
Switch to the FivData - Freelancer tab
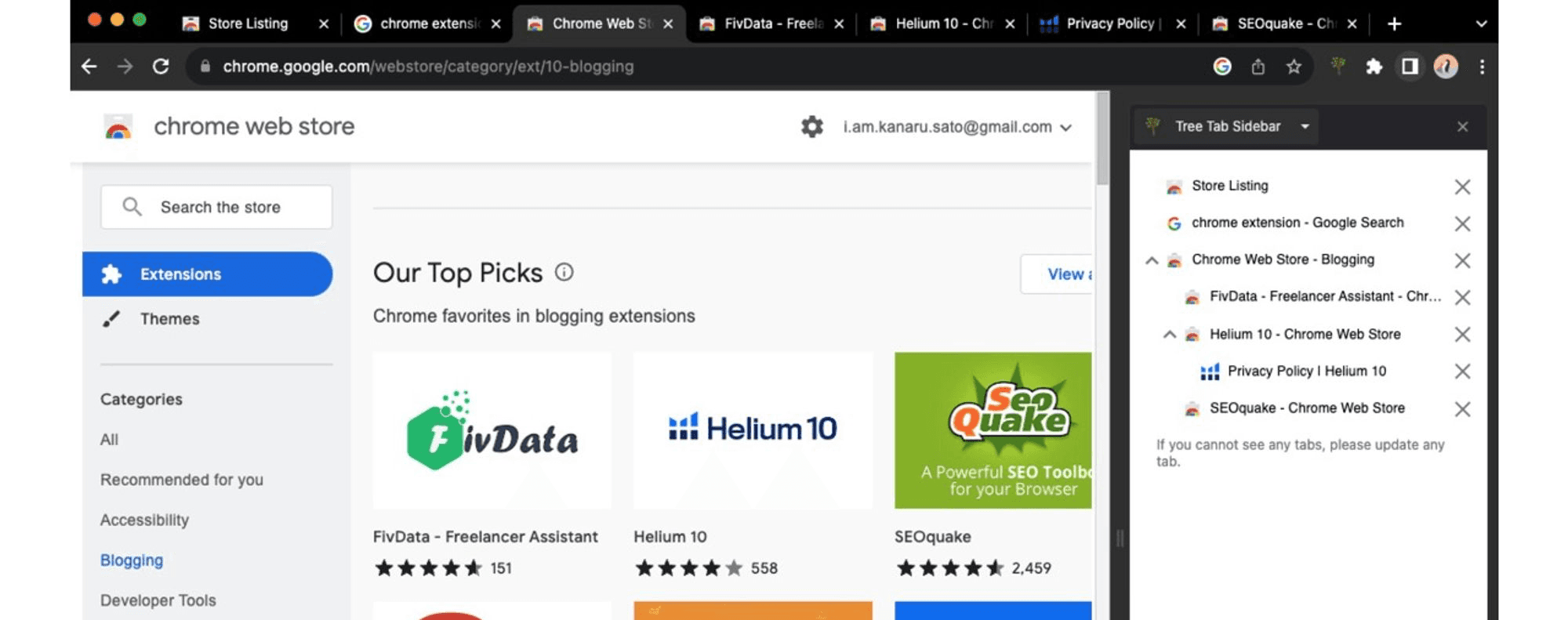coord(768,24)
